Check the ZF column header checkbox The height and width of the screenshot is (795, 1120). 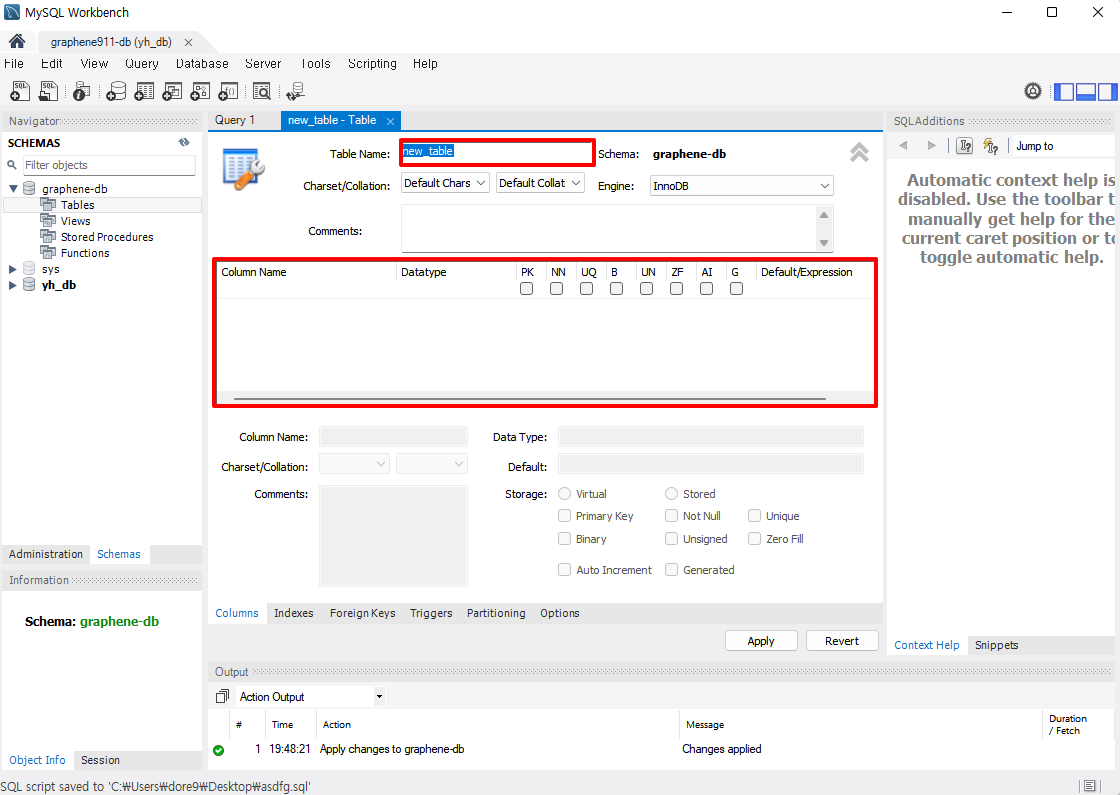coord(676,289)
